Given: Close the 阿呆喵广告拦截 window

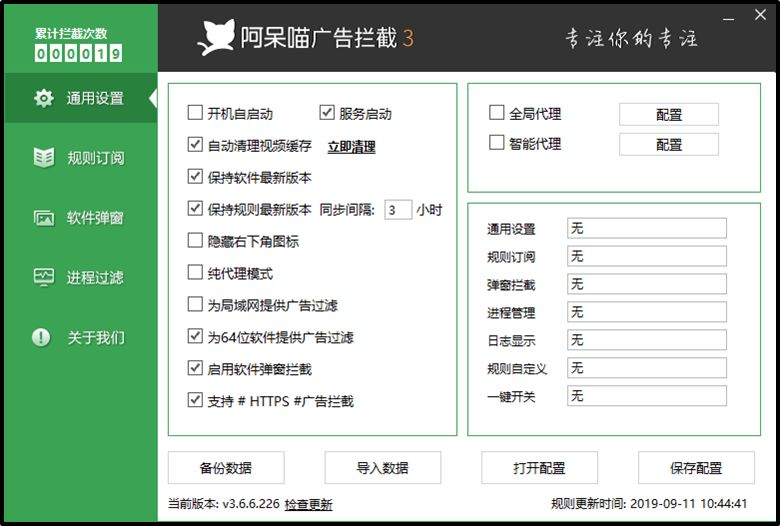Looking at the screenshot, I should (760, 15).
